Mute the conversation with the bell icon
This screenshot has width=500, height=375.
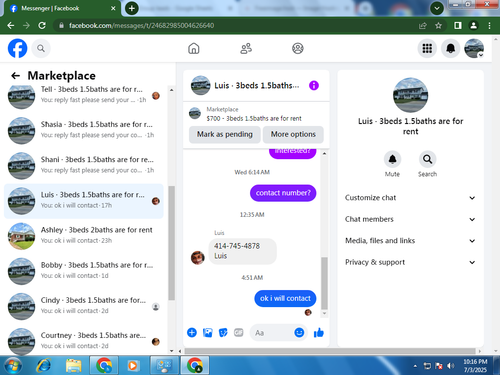(x=392, y=160)
